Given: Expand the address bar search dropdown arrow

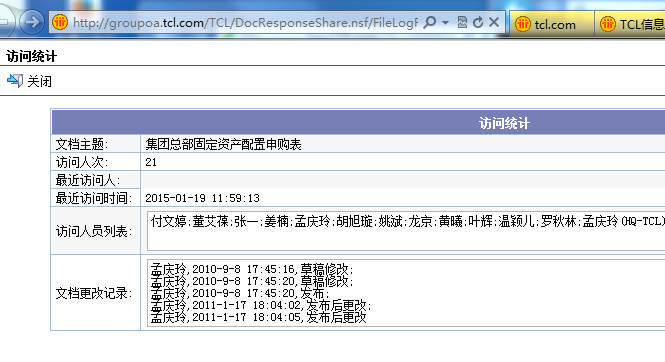Looking at the screenshot, I should [x=445, y=22].
